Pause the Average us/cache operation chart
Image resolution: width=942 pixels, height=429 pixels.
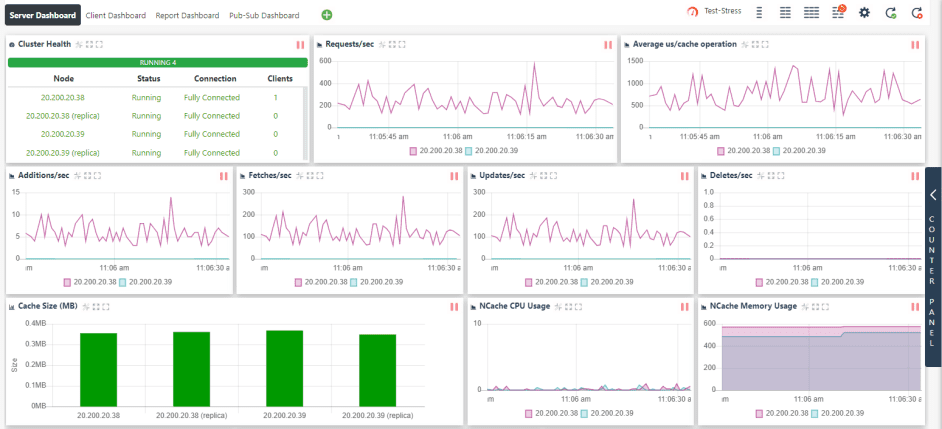point(915,44)
